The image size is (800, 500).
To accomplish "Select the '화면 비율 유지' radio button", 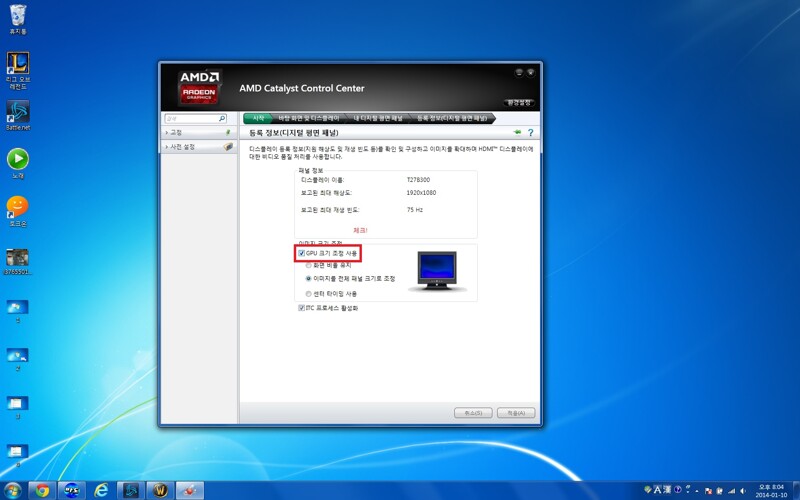I will (x=308, y=265).
